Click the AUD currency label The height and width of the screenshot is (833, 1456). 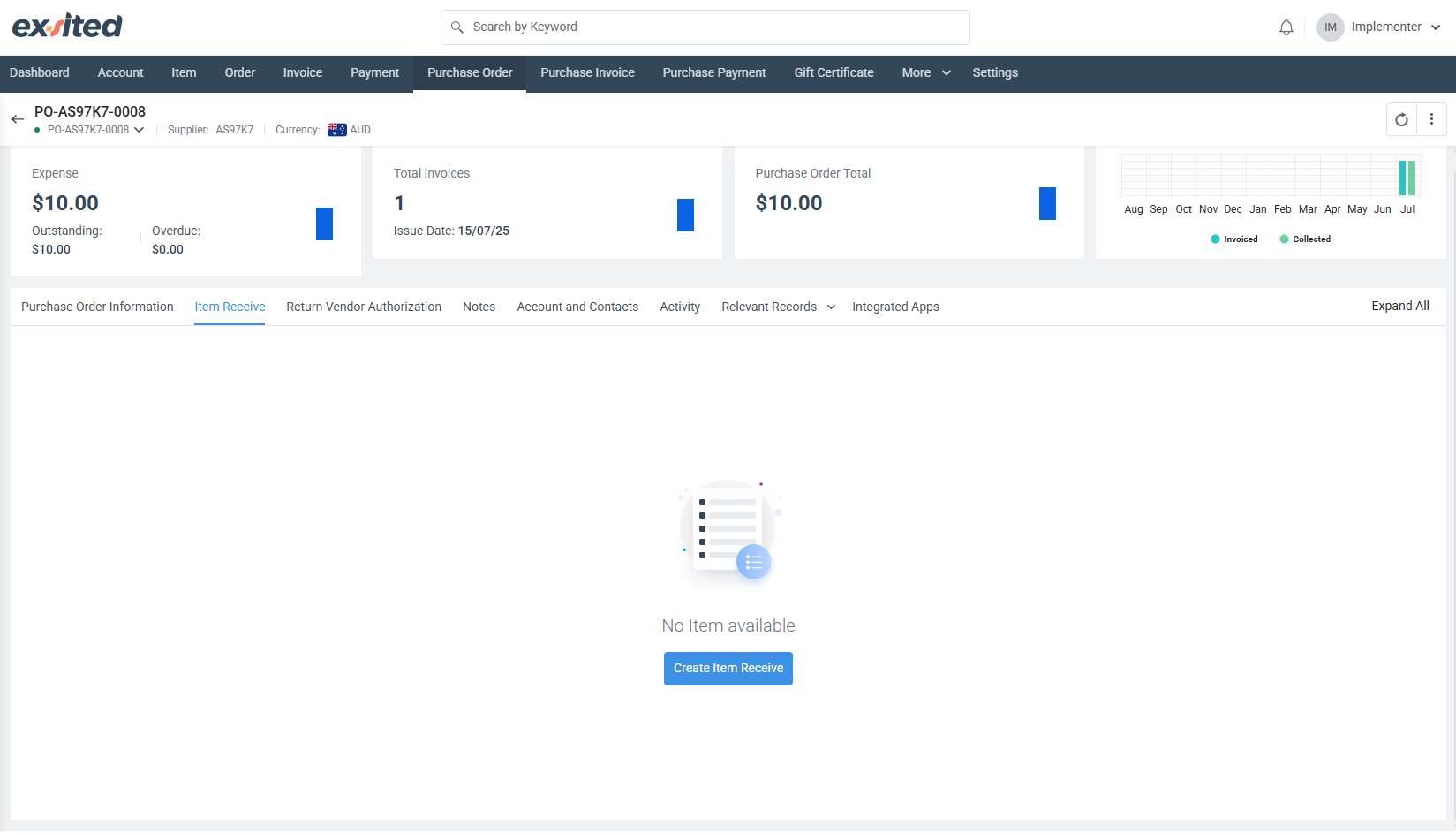click(x=360, y=130)
